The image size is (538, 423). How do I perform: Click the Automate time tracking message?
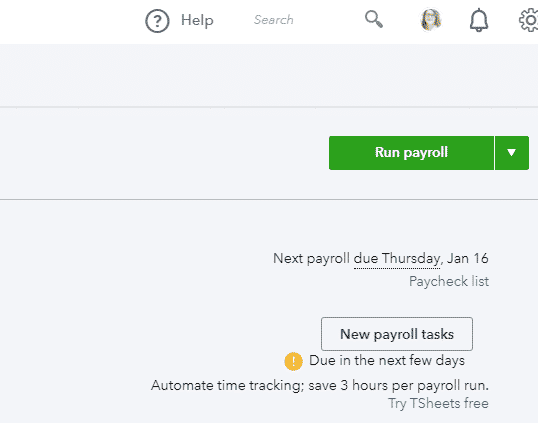320,385
